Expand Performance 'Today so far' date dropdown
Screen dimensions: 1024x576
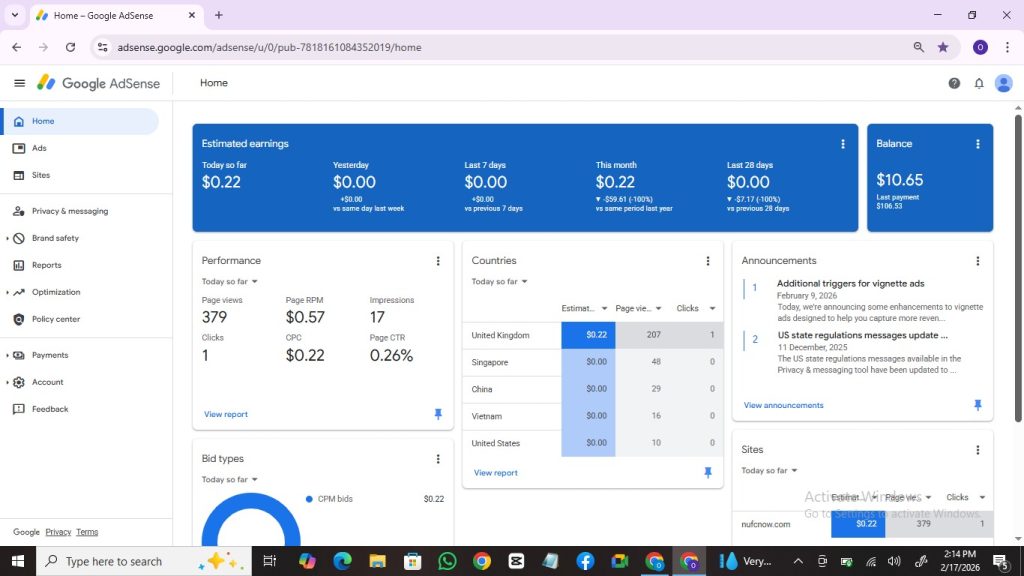coord(230,282)
